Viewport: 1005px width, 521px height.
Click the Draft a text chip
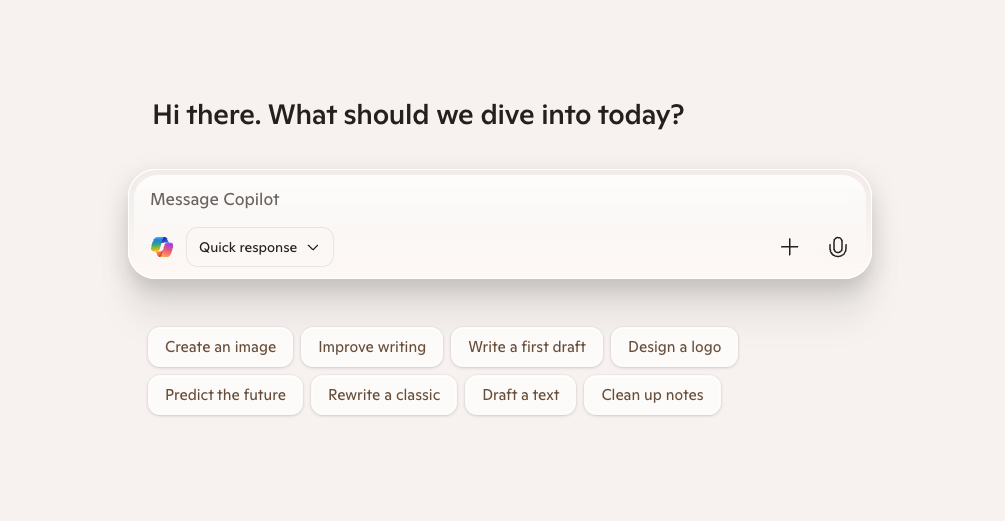pyautogui.click(x=520, y=395)
